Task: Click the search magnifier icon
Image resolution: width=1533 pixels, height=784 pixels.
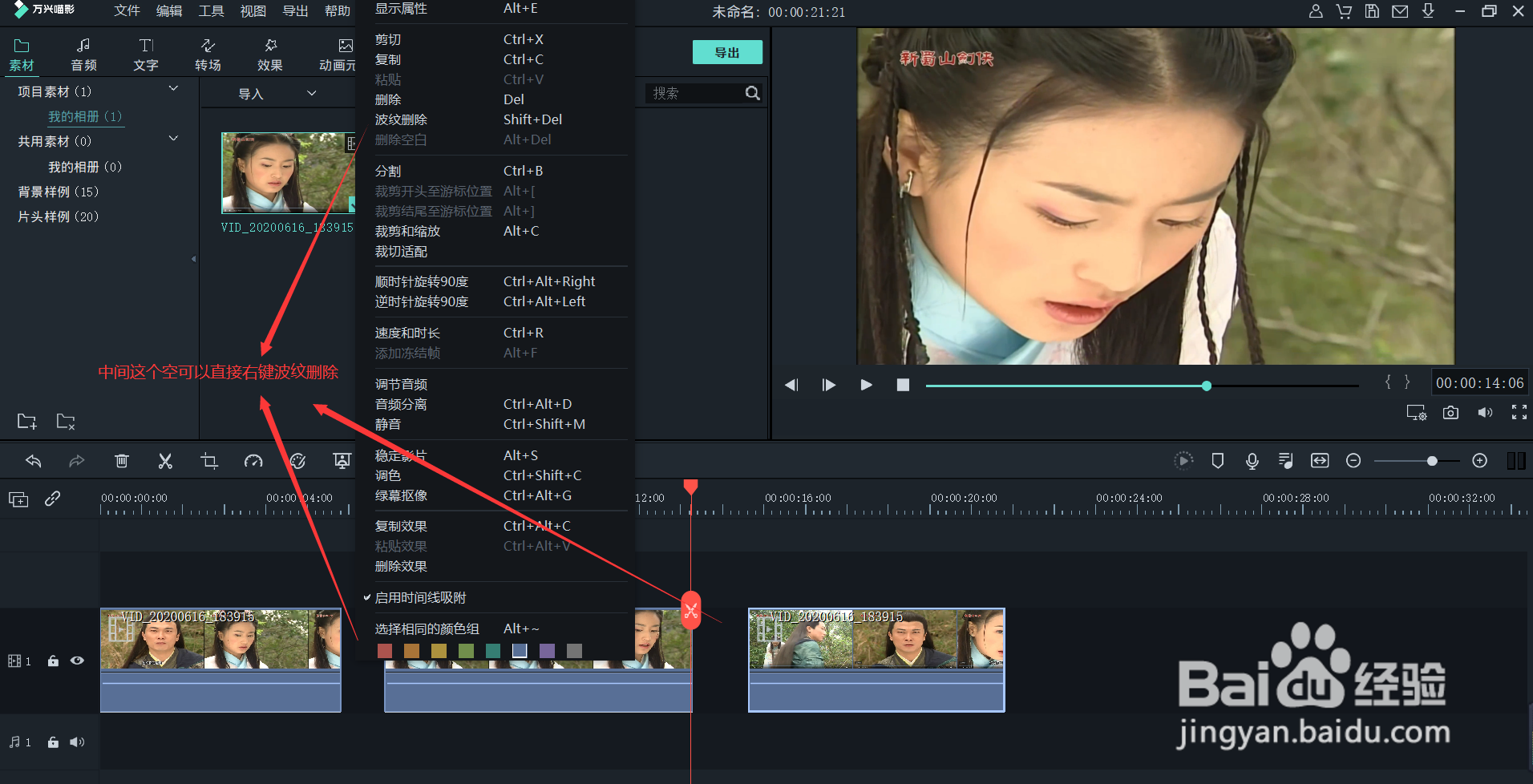Action: (752, 93)
